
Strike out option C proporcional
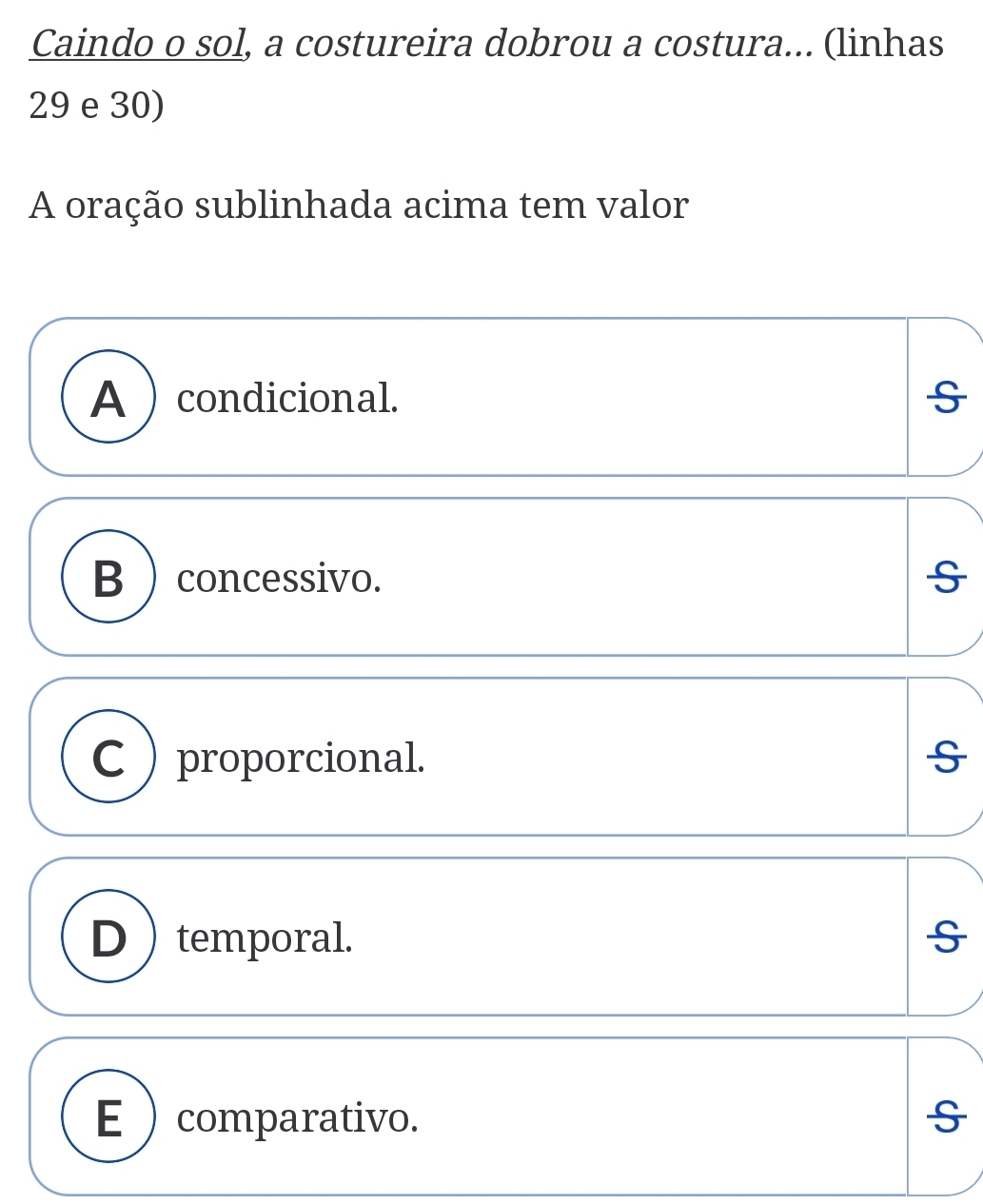(945, 757)
